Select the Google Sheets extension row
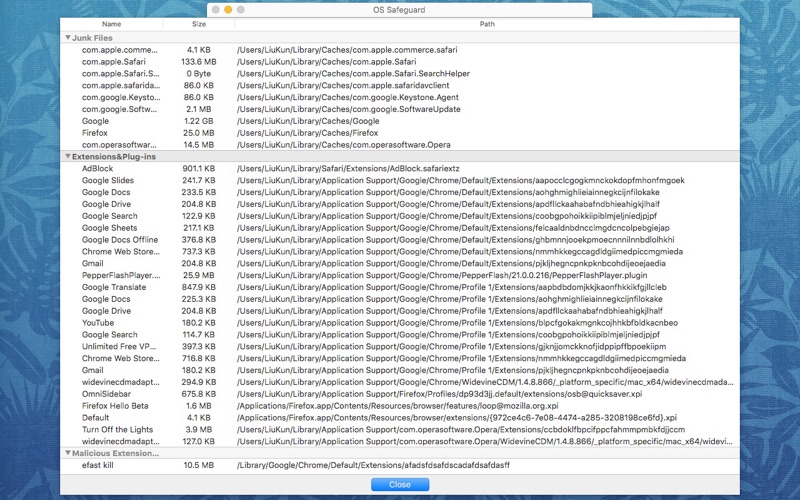 click(399, 228)
